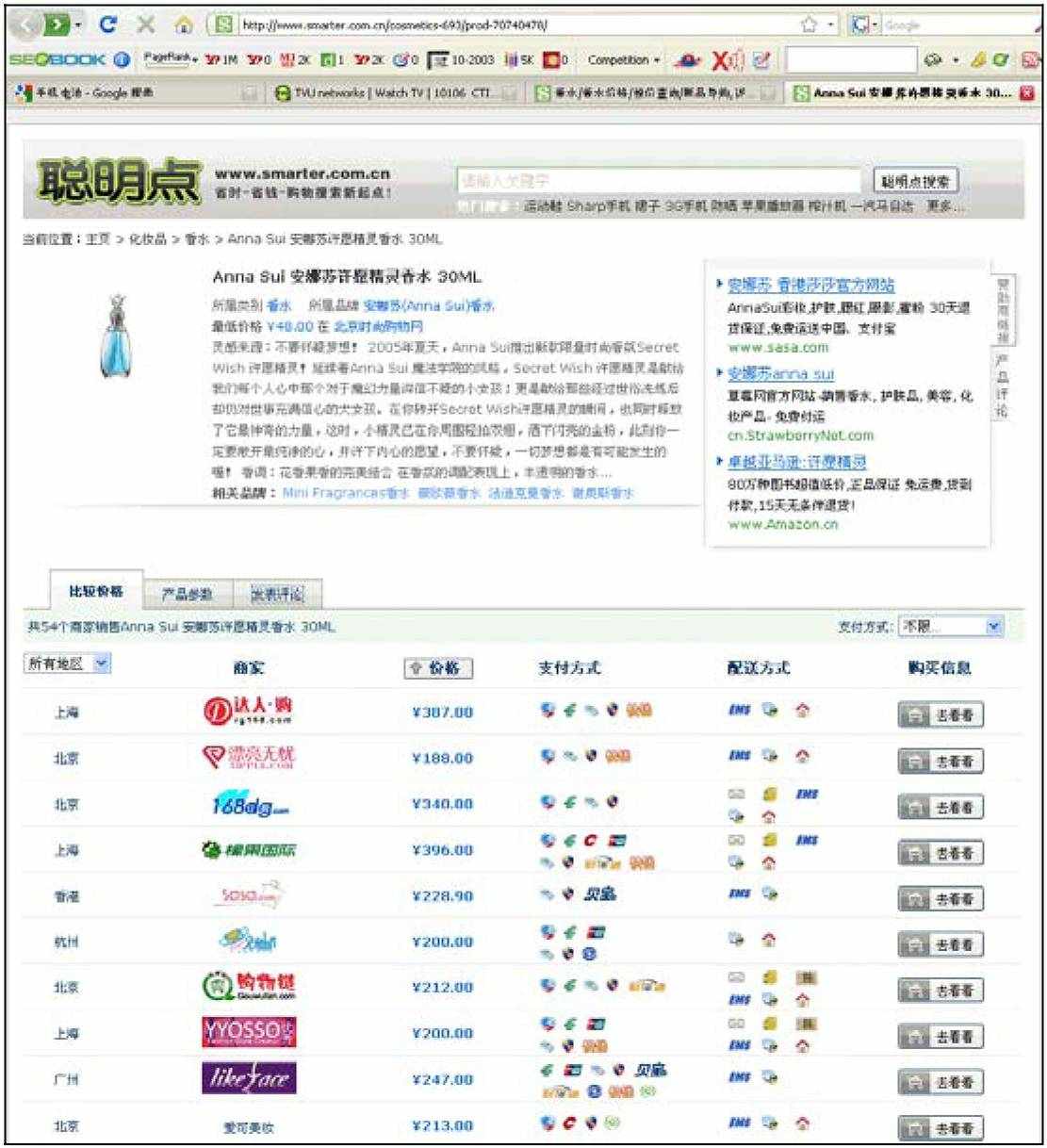Open the bookmark star dropdown arrow
1047x1148 pixels.
point(831,25)
